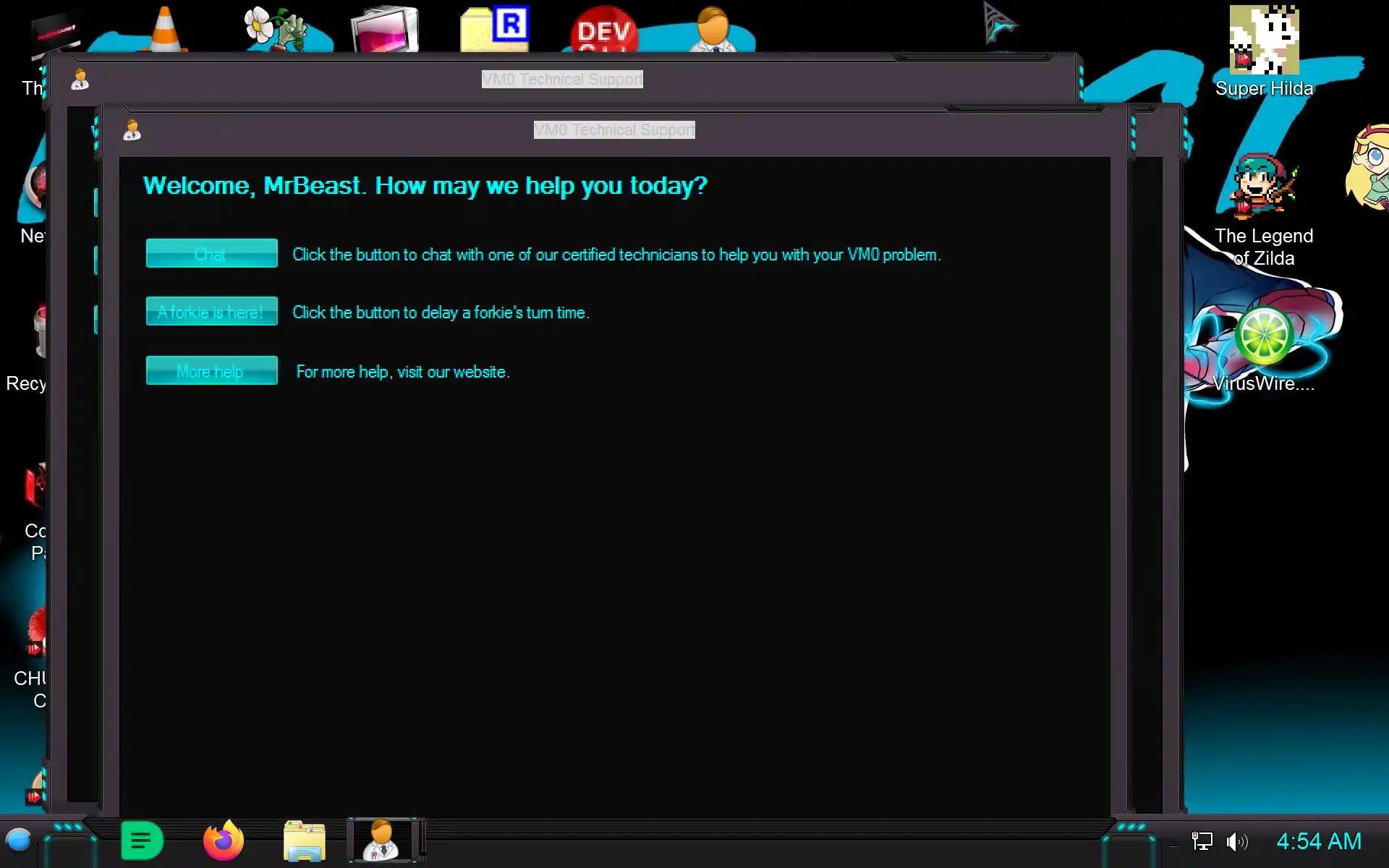1389x868 pixels.
Task: Open File Explorer from the taskbar
Action: click(304, 841)
